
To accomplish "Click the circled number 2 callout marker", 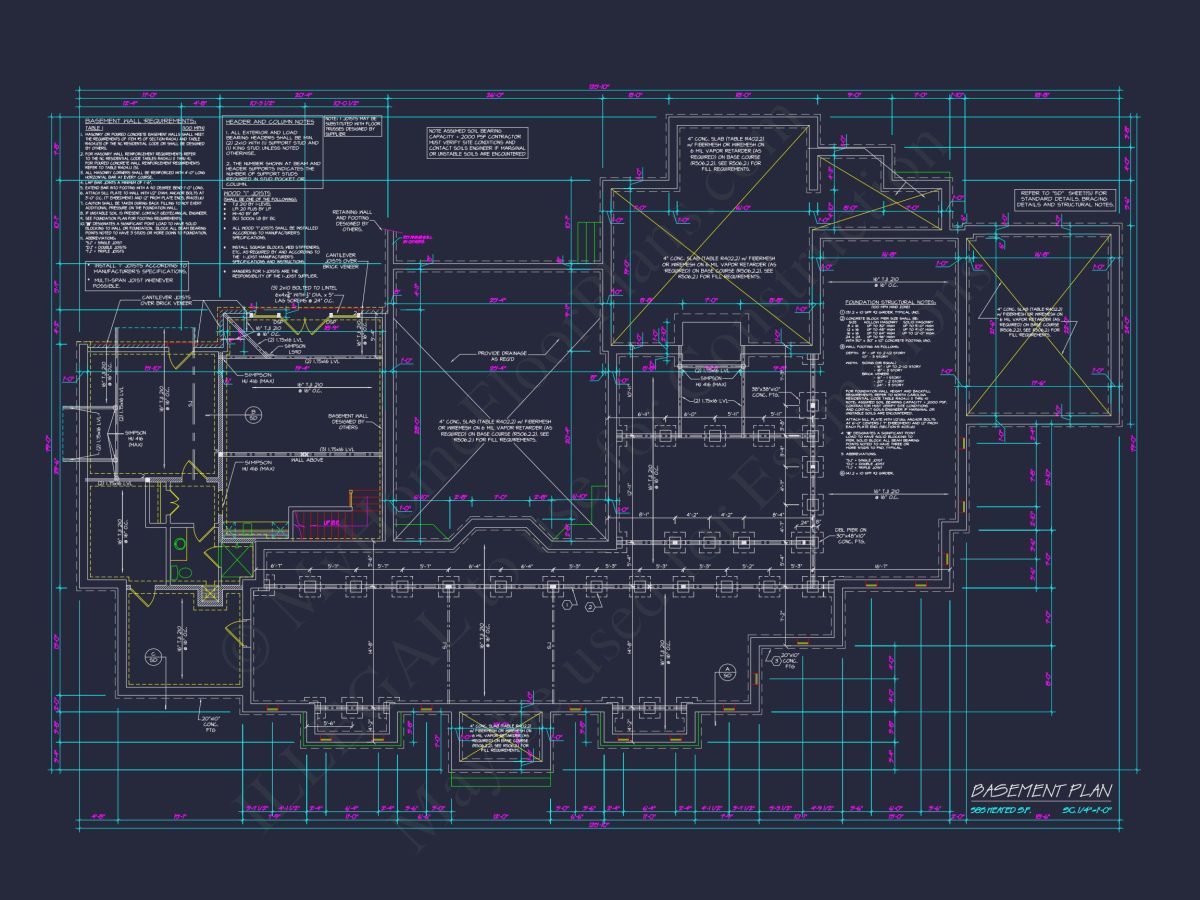I will tap(591, 607).
